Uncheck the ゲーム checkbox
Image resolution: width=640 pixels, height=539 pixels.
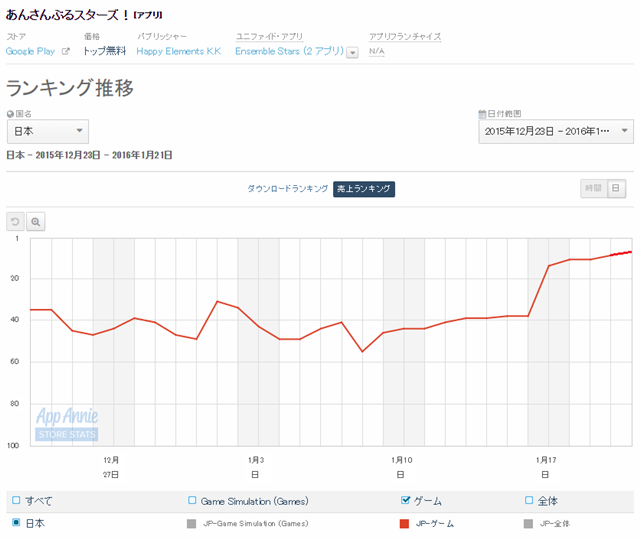[405, 500]
